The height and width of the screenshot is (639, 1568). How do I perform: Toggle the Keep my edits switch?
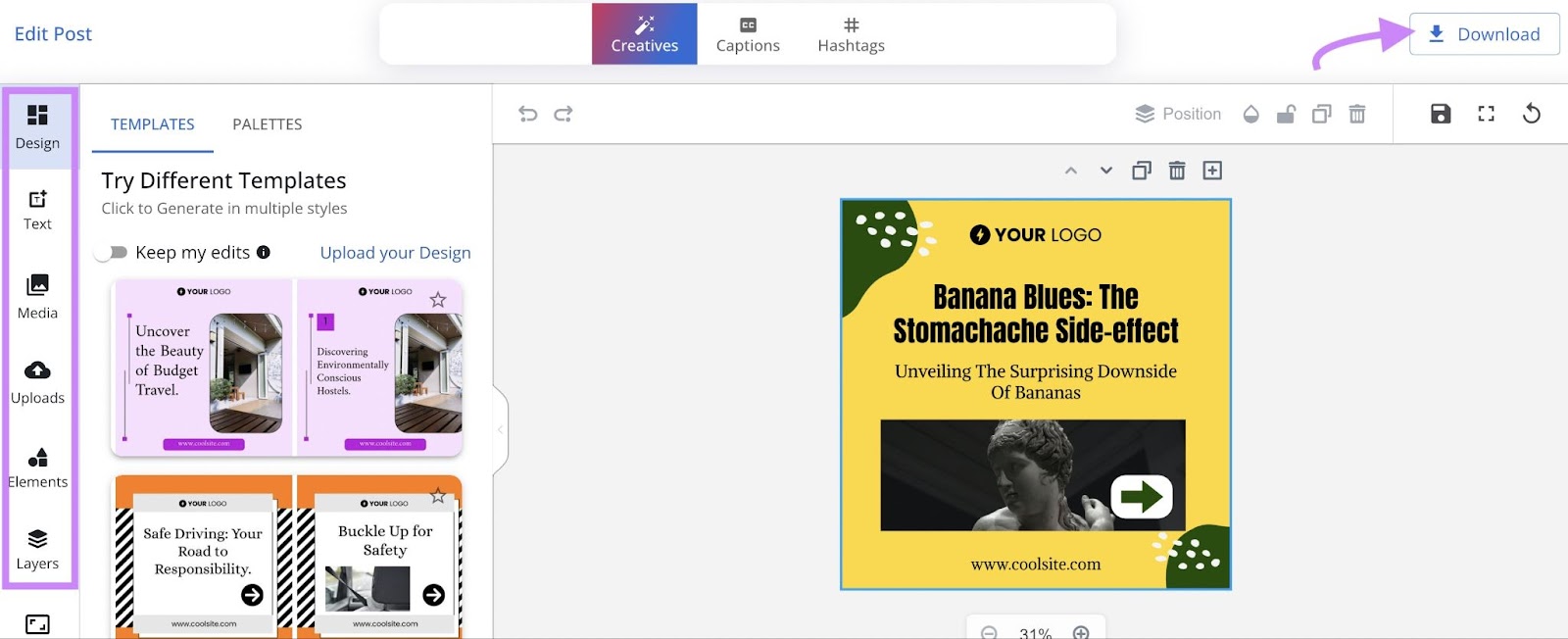[113, 253]
